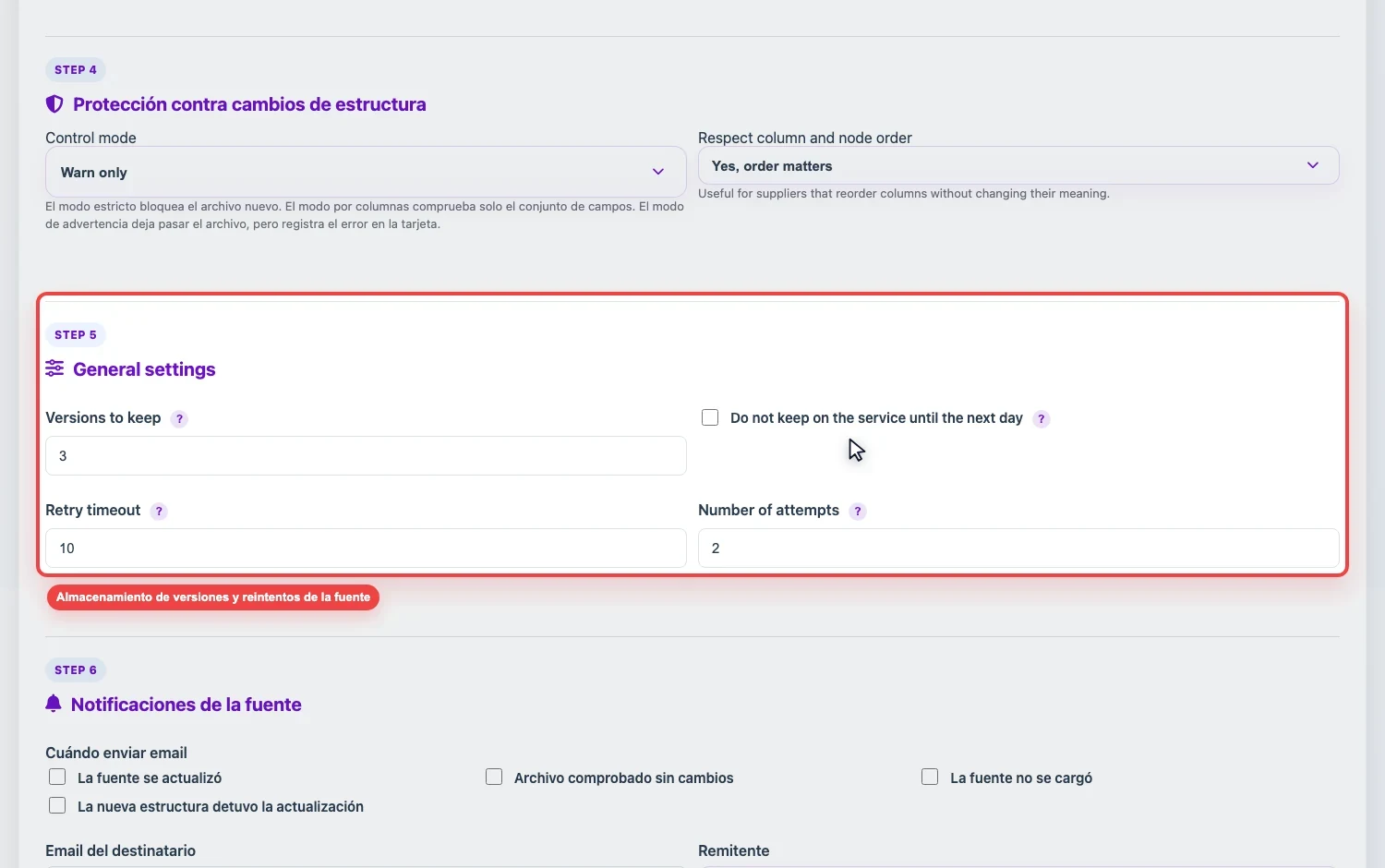The height and width of the screenshot is (868, 1385).
Task: Click the sliders icon beside General settings
Action: pos(54,368)
